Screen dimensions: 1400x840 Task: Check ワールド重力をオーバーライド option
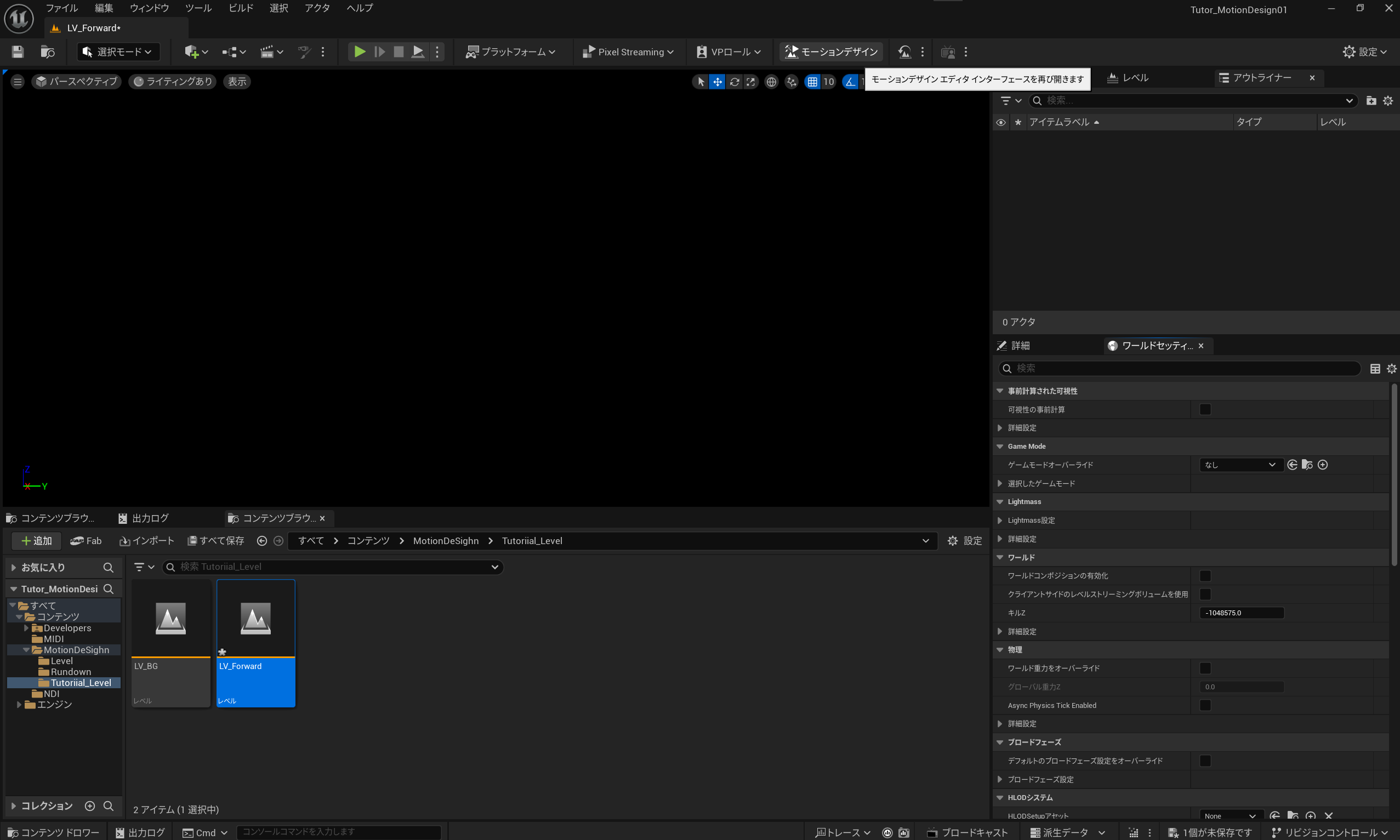tap(1205, 668)
